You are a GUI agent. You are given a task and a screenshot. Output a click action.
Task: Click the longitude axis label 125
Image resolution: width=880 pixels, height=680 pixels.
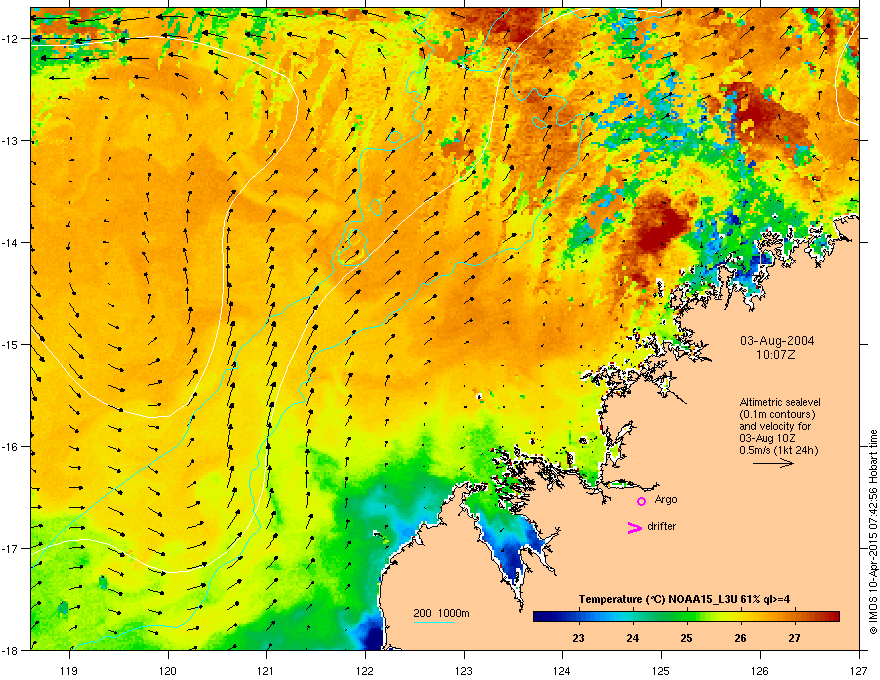(661, 670)
